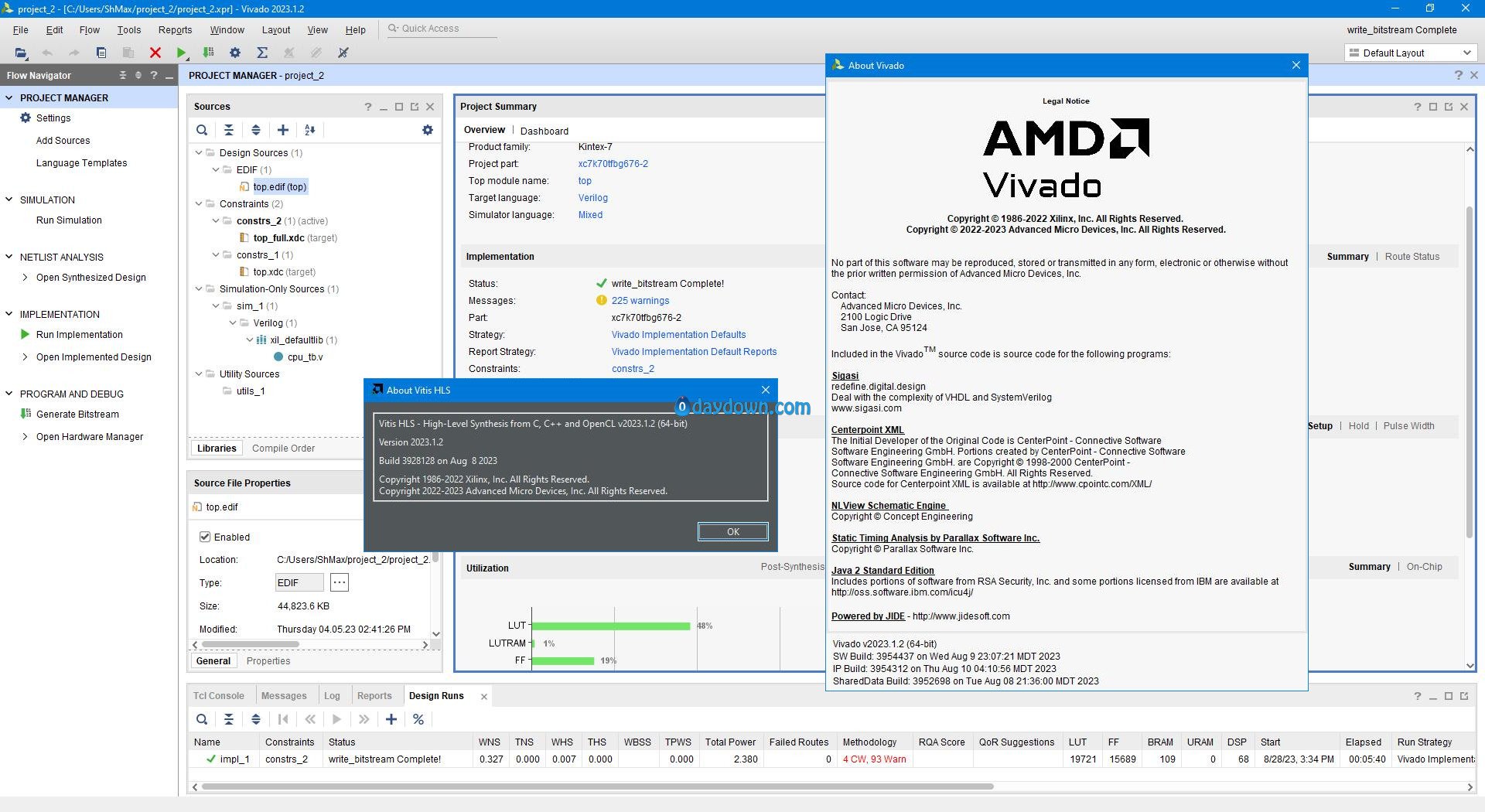This screenshot has width=1485, height=812.
Task: Click the copy document toolbar icon
Action: [101, 53]
